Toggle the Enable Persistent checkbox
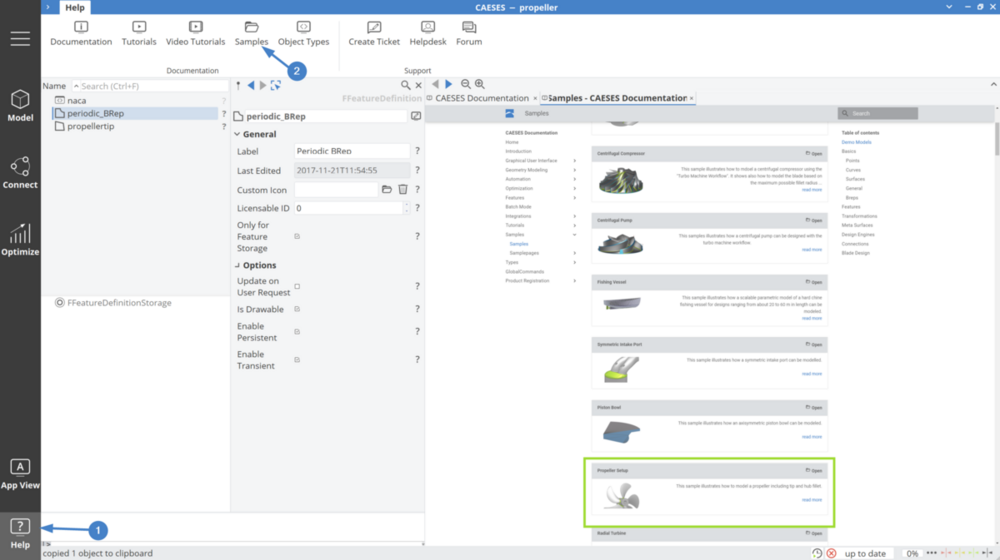The image size is (1000, 560). pos(297,332)
